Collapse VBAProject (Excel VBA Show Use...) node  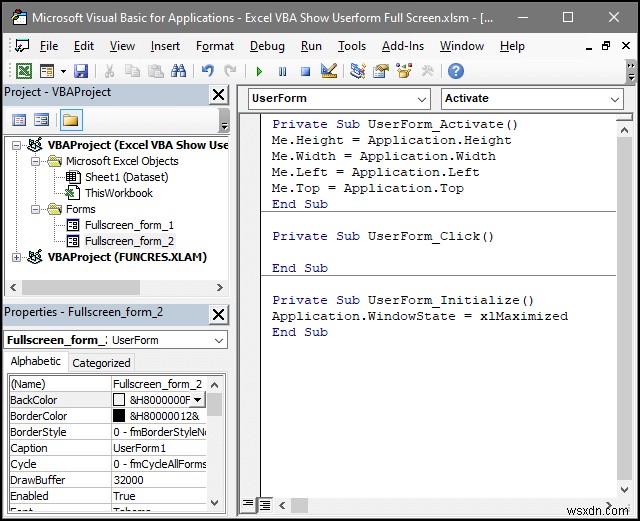click(x=16, y=145)
